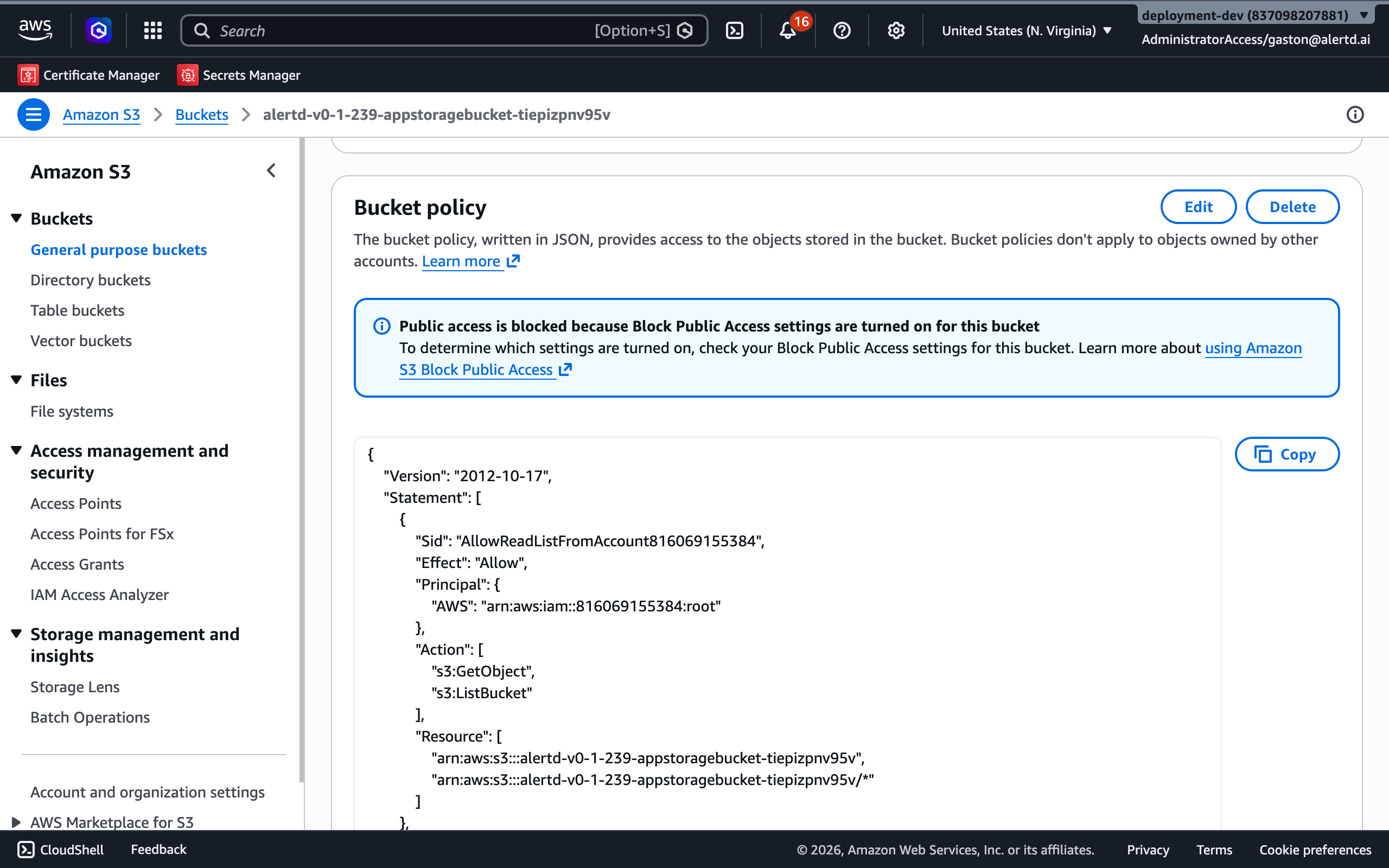Open Access Grants

77,564
